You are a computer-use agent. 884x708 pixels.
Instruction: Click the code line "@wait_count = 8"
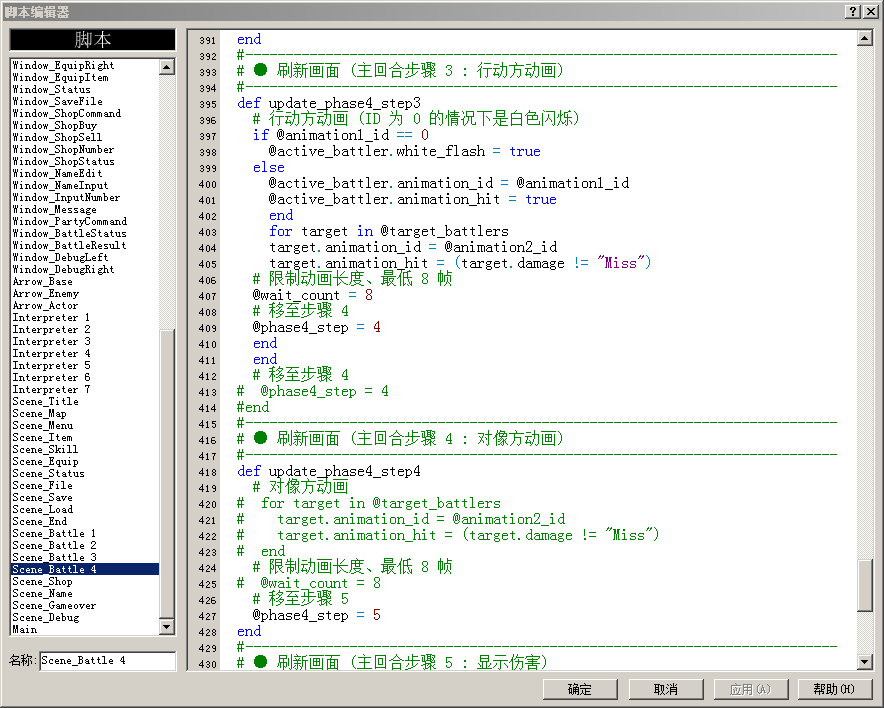(313, 295)
